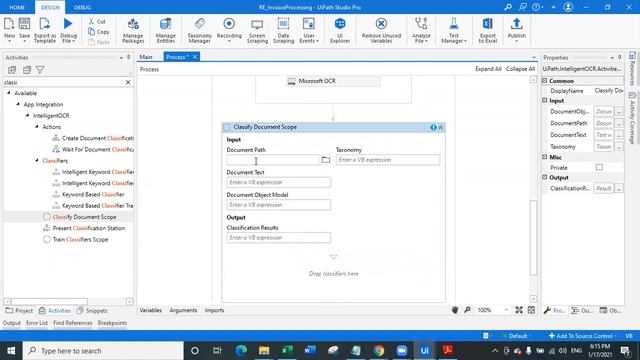Collapse the Misc properties section
Image resolution: width=640 pixels, height=360 pixels.
[544, 157]
